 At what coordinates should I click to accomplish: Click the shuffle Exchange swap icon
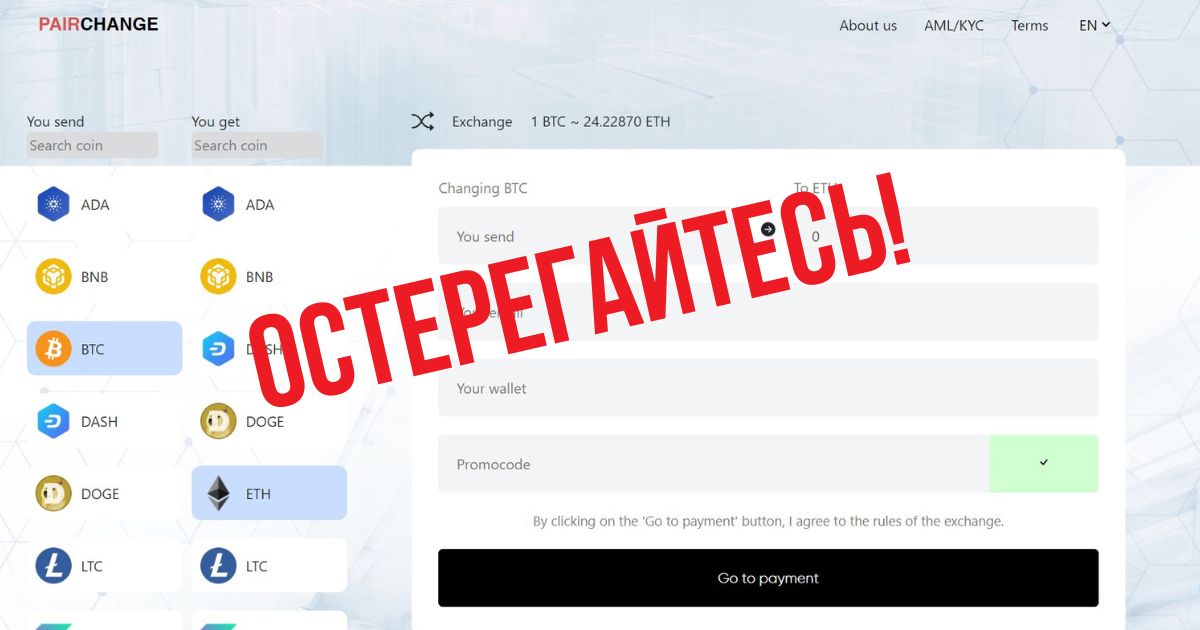(422, 122)
